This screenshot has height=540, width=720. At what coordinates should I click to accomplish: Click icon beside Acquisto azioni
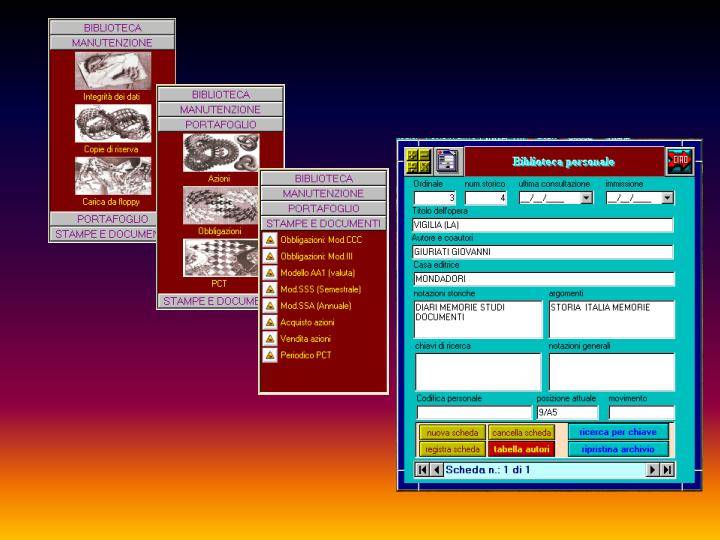(x=270, y=322)
